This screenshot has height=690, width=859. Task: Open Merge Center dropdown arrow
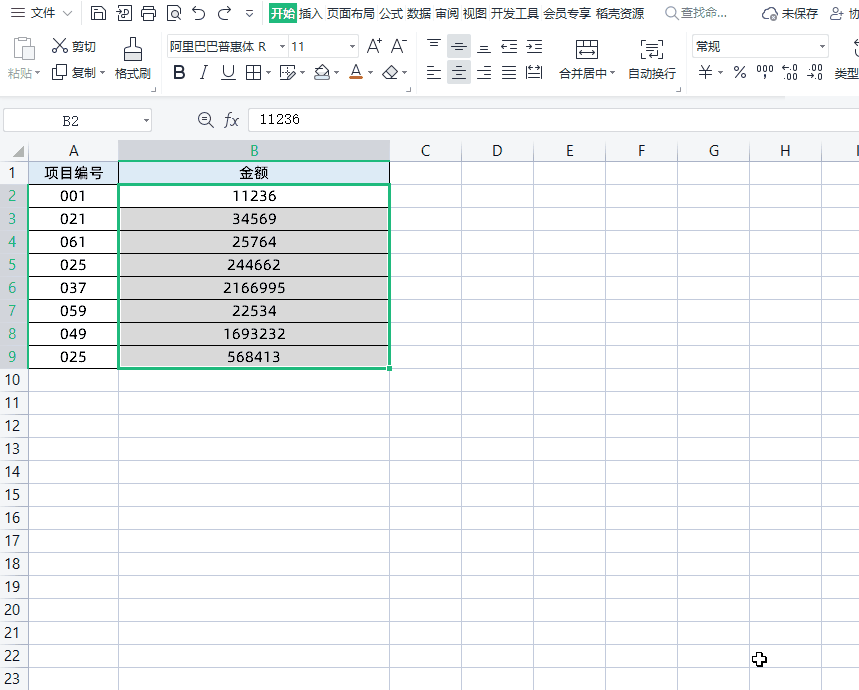tap(612, 73)
